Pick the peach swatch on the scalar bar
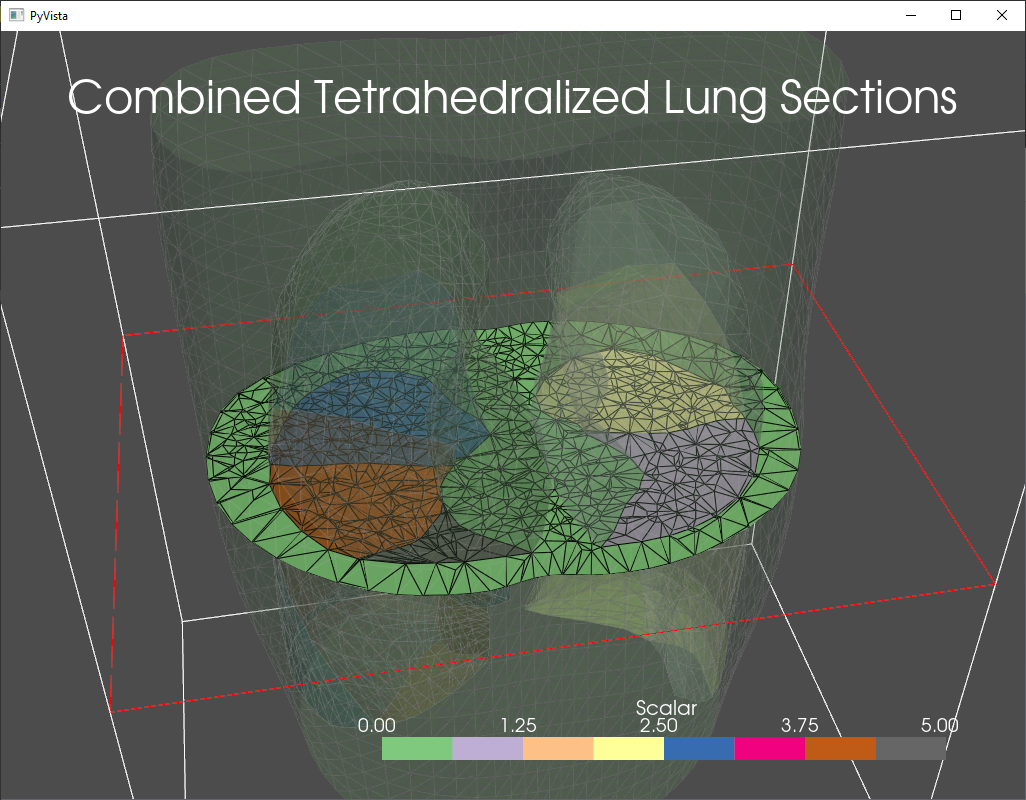Image resolution: width=1026 pixels, height=800 pixels. click(x=558, y=749)
